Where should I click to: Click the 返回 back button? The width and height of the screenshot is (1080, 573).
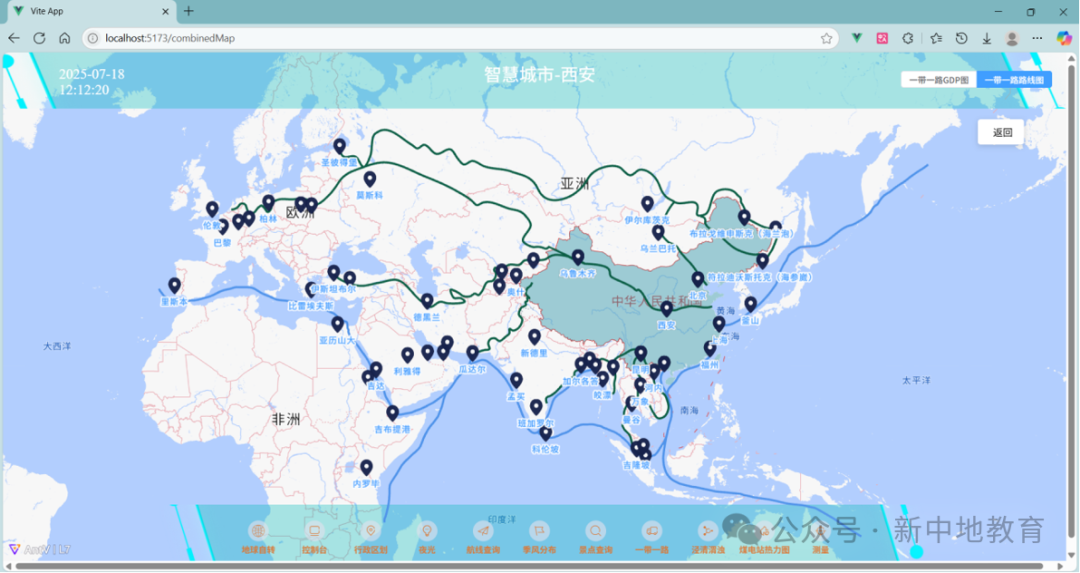(1001, 132)
